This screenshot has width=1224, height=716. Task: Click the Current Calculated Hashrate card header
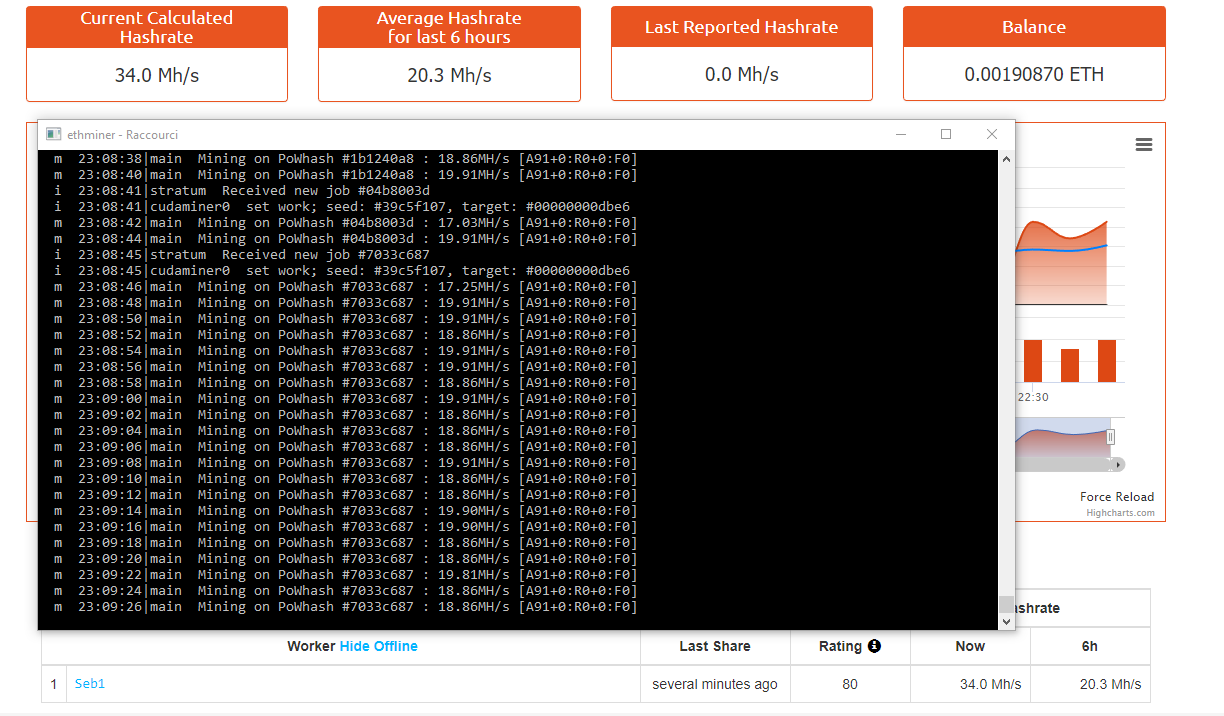[157, 27]
